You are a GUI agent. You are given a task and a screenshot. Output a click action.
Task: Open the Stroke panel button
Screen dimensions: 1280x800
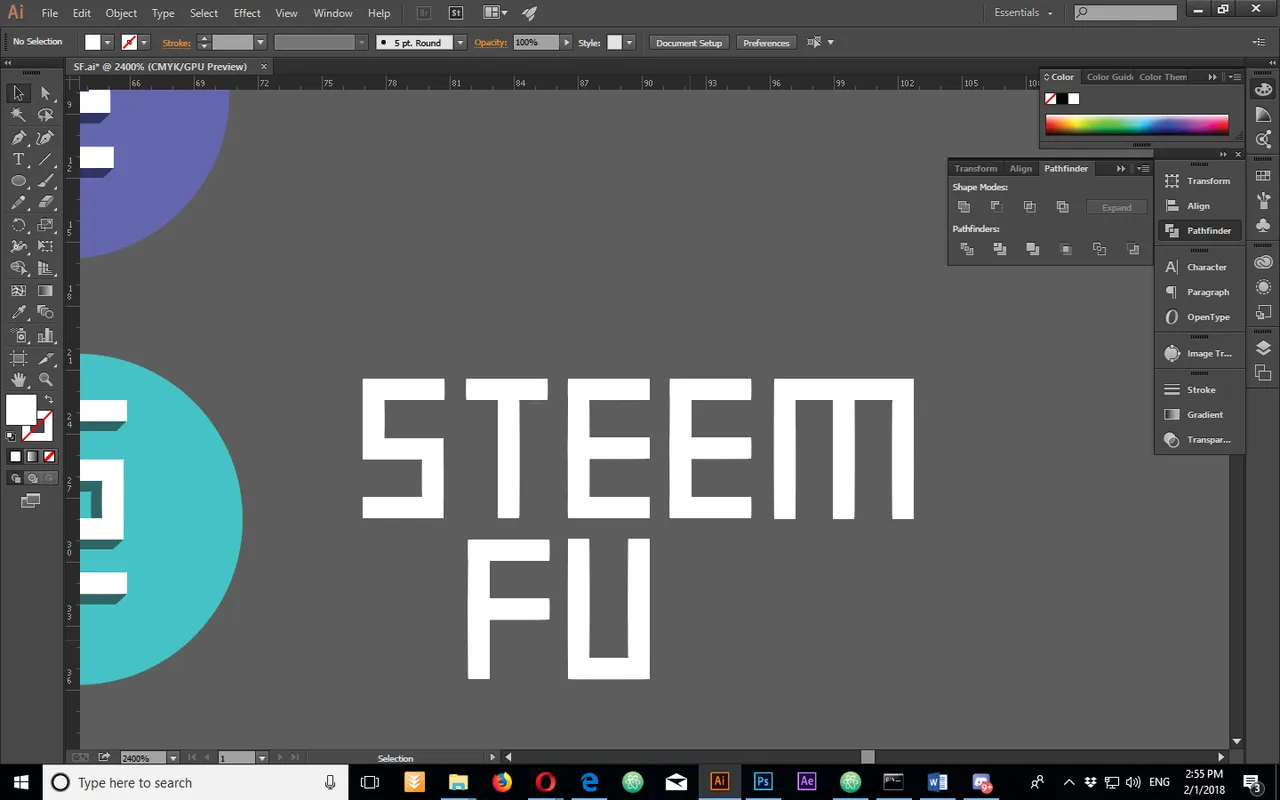pyautogui.click(x=1199, y=389)
